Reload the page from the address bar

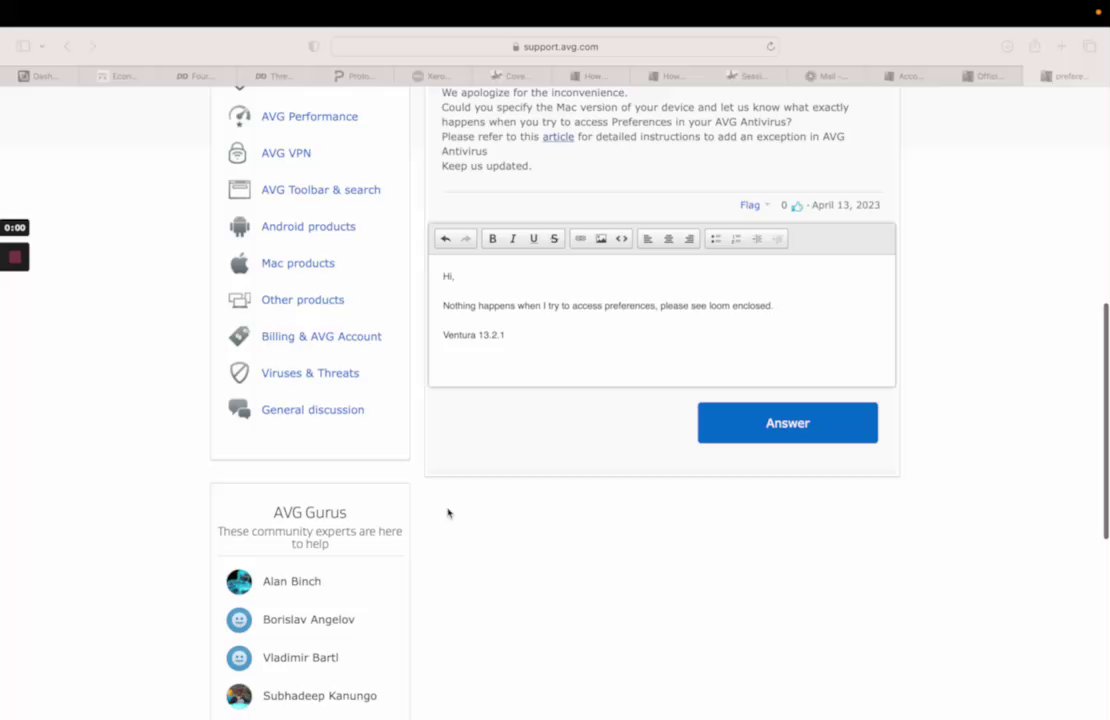click(x=770, y=47)
